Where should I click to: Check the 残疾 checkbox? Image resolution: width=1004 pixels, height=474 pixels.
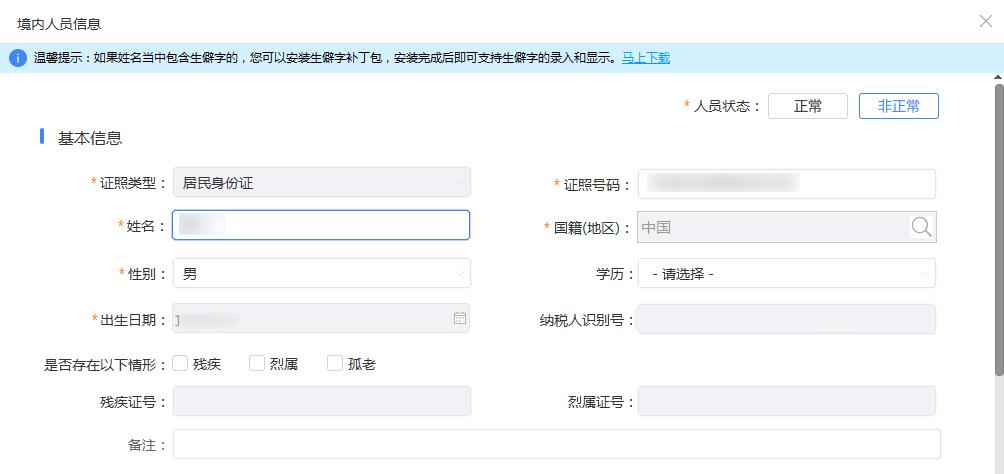point(180,363)
